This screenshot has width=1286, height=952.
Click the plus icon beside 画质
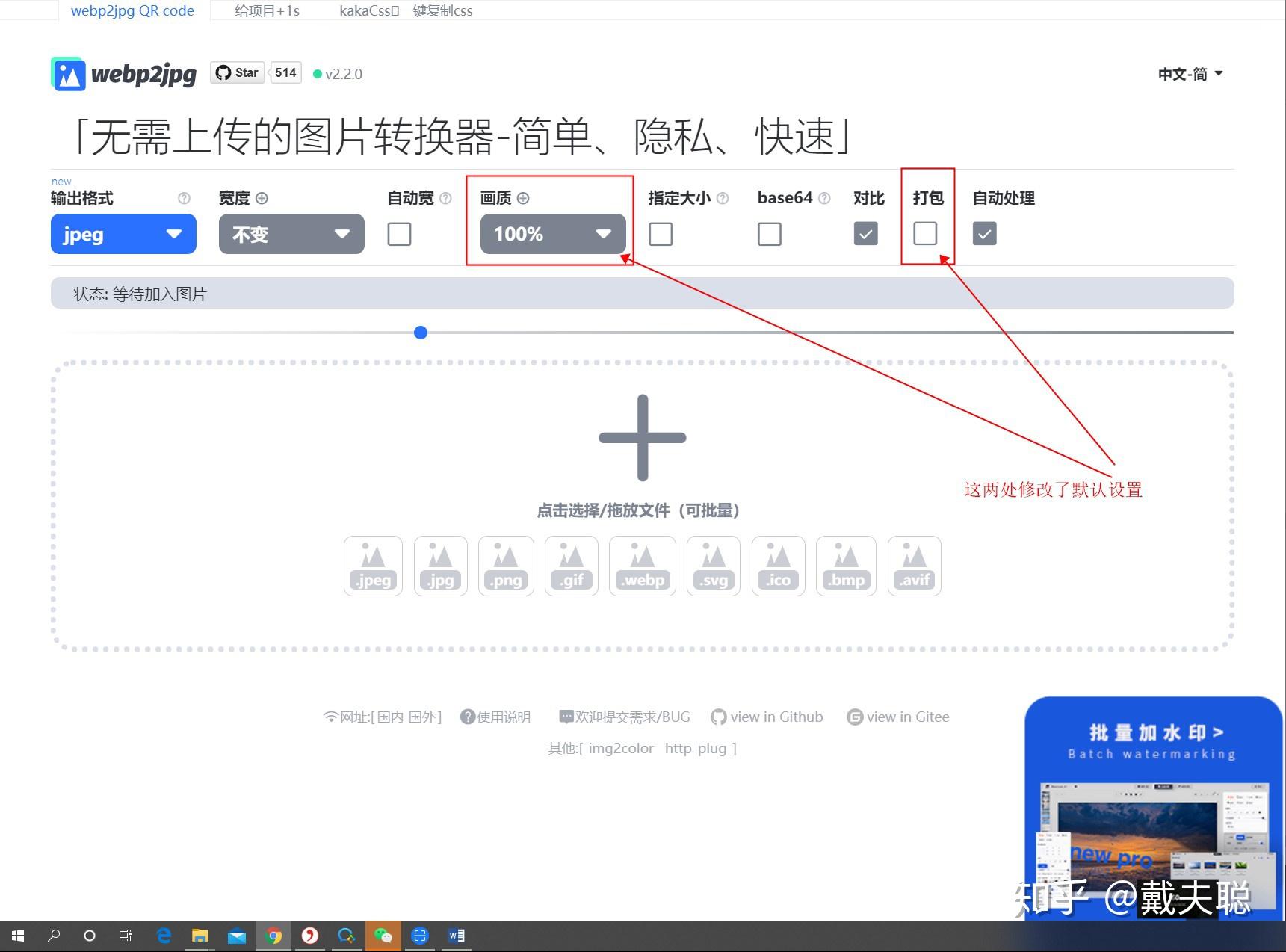tap(523, 198)
